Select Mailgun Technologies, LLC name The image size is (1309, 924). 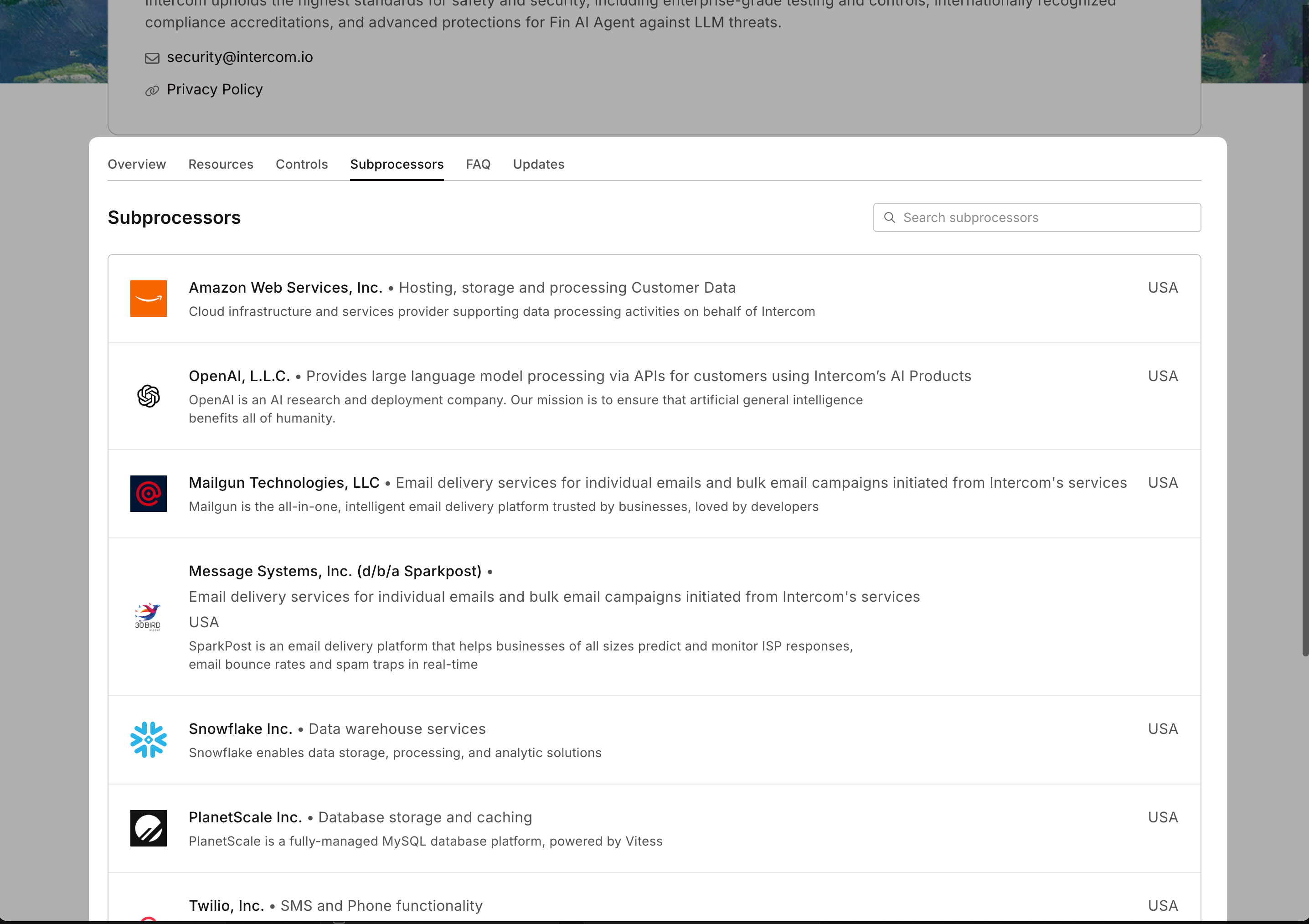pyautogui.click(x=284, y=483)
